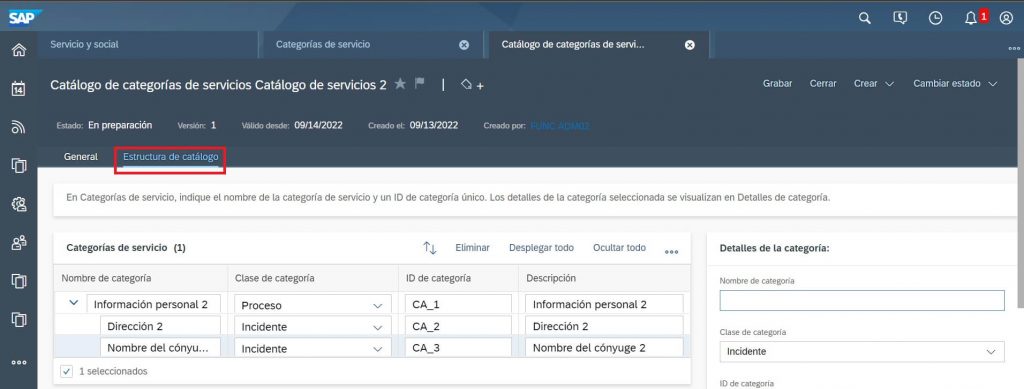
Task: Close the Catálogo de categorías de servi... tab
Action: [690, 44]
